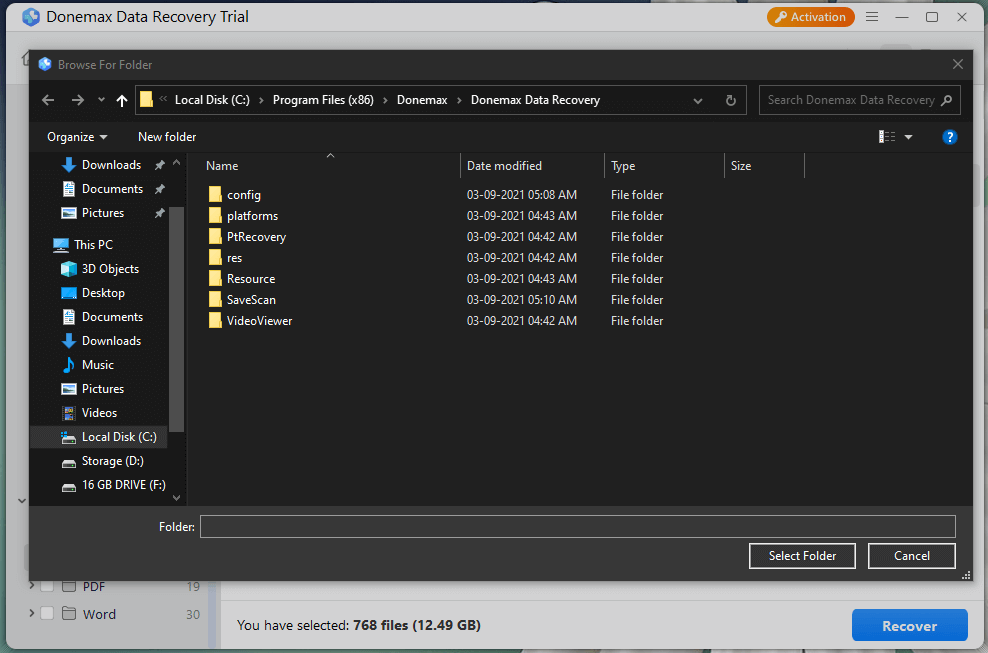
Task: Expand the Word tree item
Action: 32,613
